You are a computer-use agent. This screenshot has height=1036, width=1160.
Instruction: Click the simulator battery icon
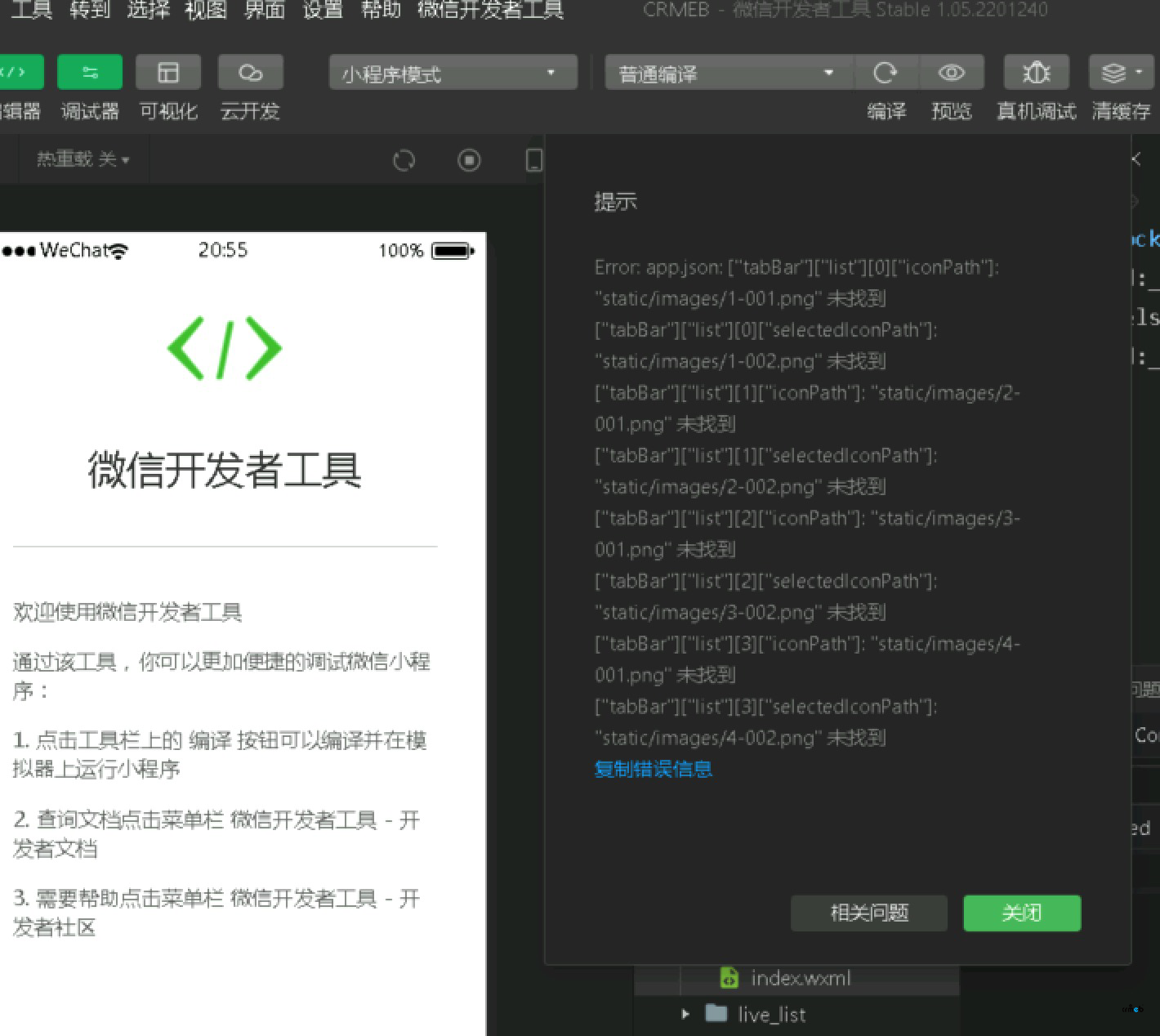click(x=453, y=250)
